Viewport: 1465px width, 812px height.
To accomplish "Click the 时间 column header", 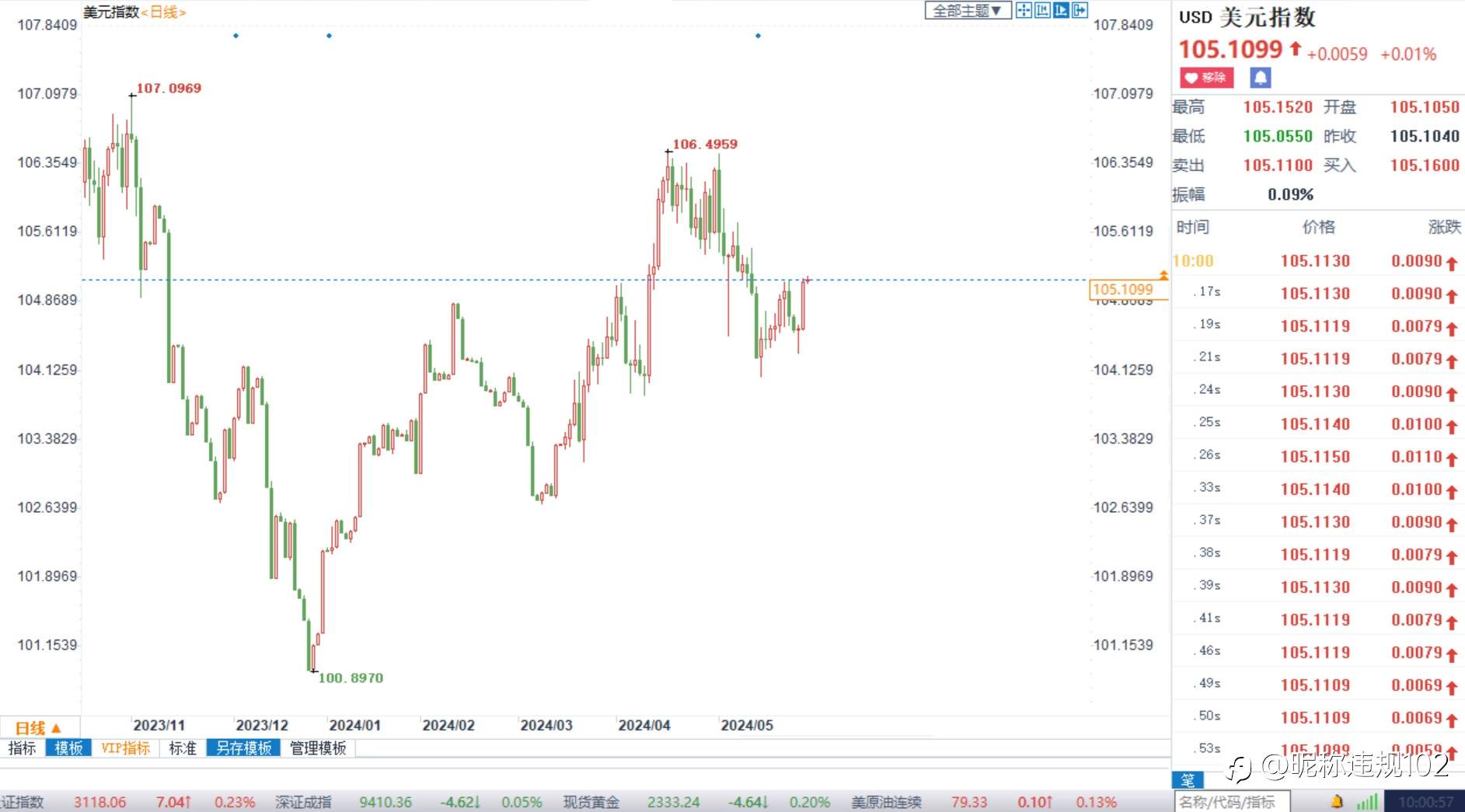I will pos(1193,227).
